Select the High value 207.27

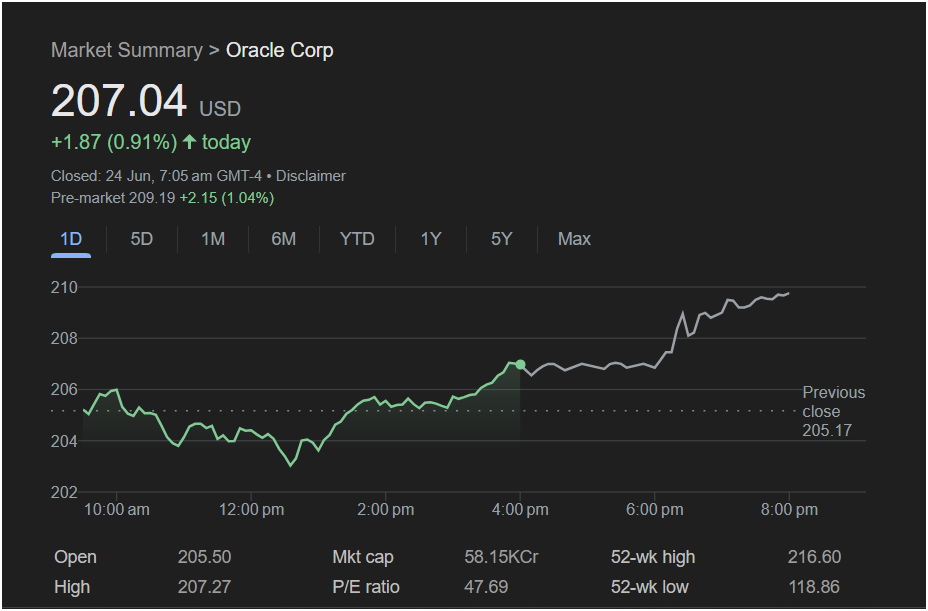204,587
